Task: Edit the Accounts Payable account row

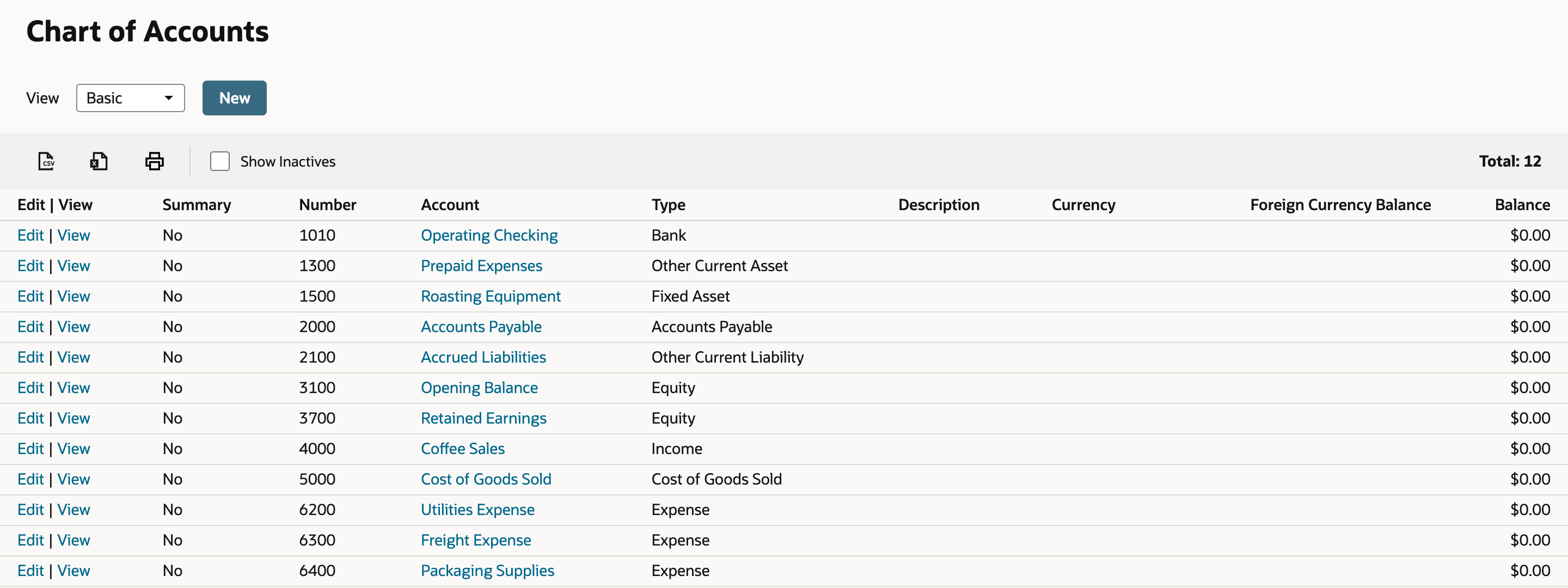Action: 30,327
